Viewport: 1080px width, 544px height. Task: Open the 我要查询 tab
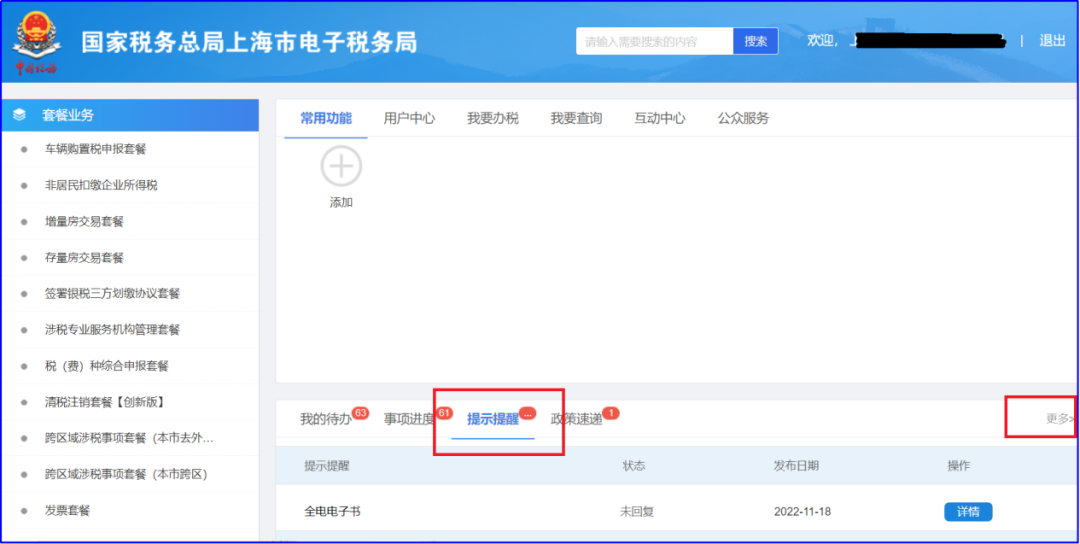[x=576, y=118]
